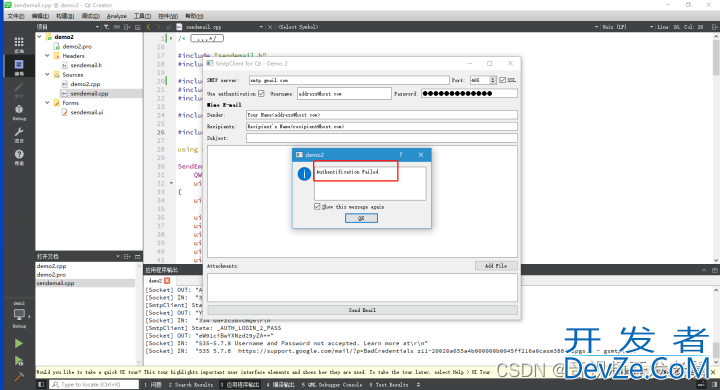Close the demo2 output tab red X

click(x=167, y=280)
